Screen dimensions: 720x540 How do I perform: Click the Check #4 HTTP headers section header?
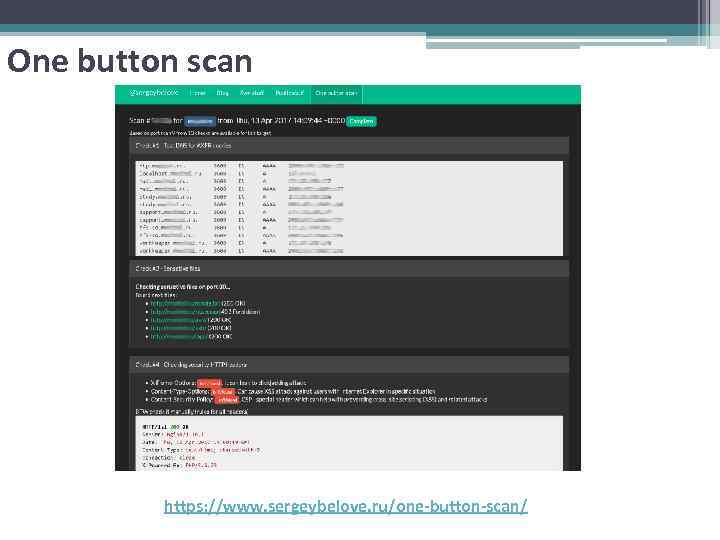point(349,365)
